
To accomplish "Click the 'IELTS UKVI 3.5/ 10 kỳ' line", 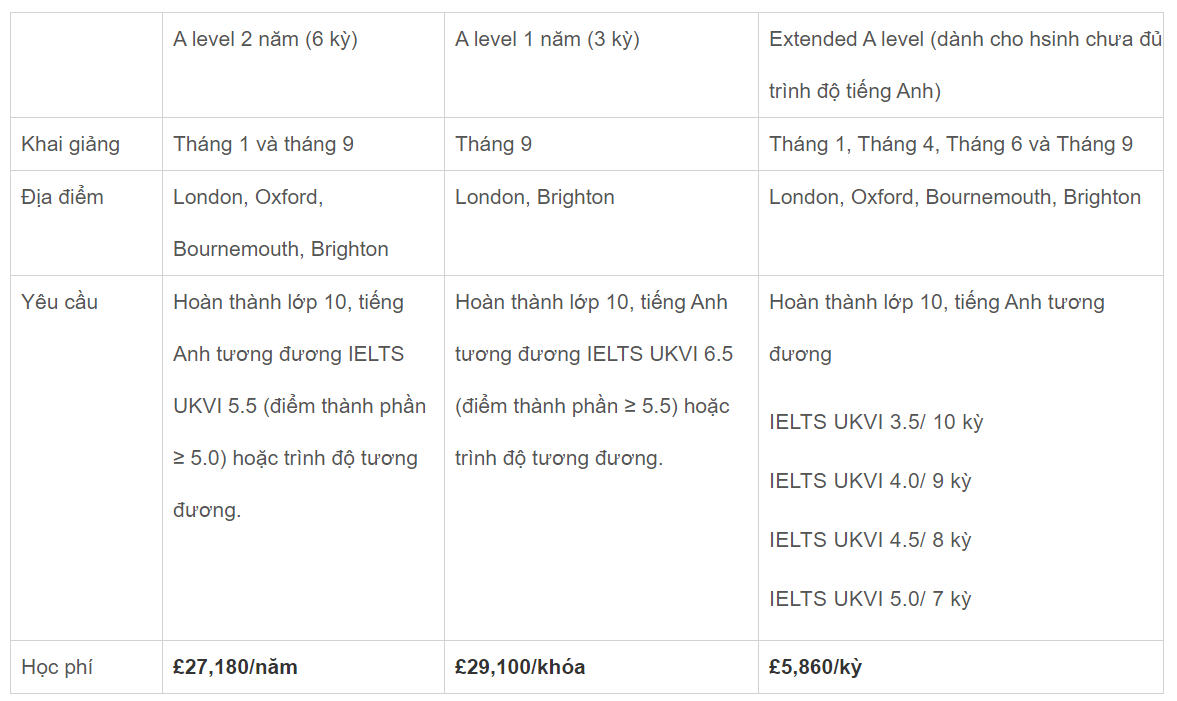I will [876, 422].
